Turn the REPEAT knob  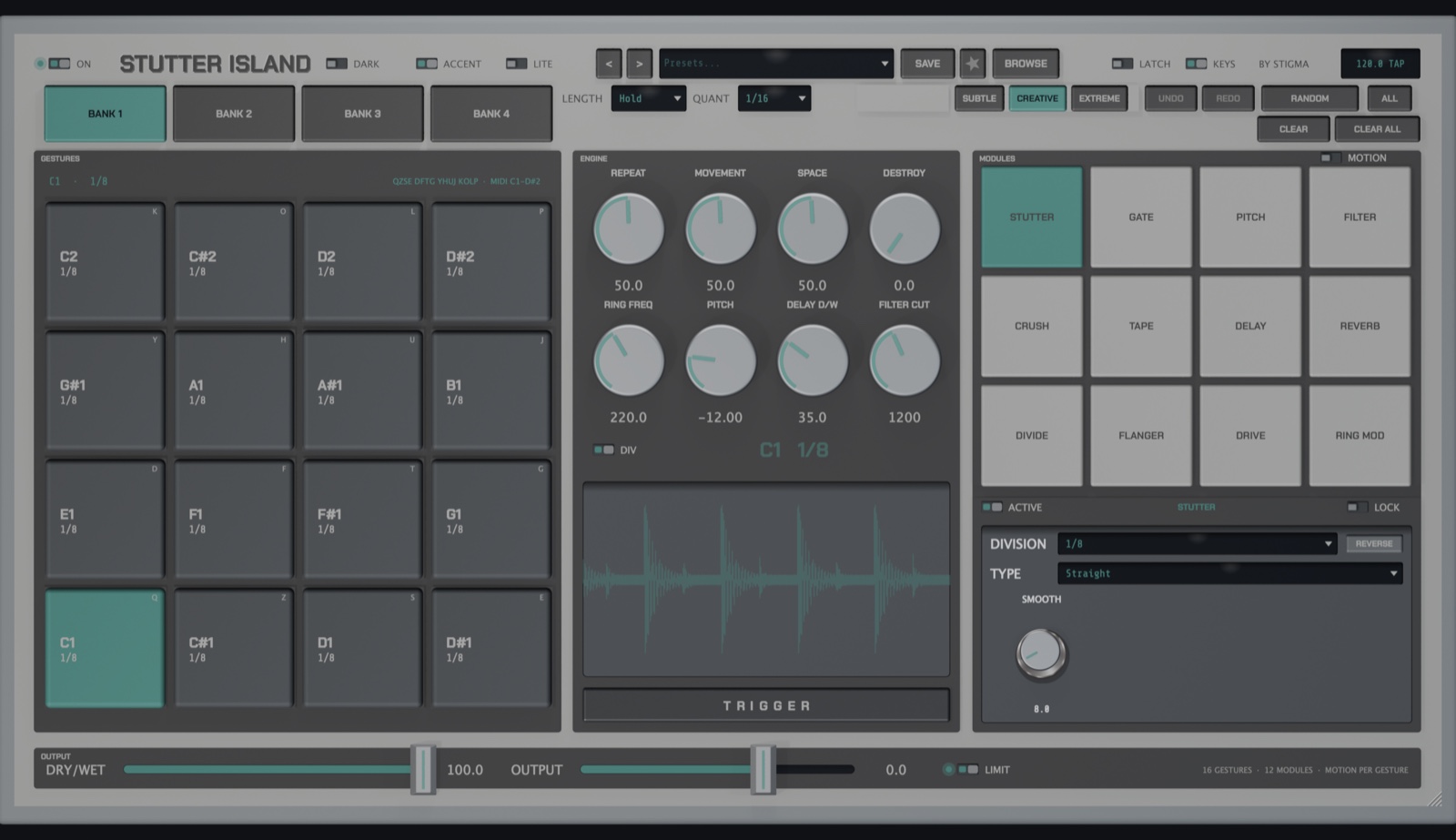coord(628,228)
